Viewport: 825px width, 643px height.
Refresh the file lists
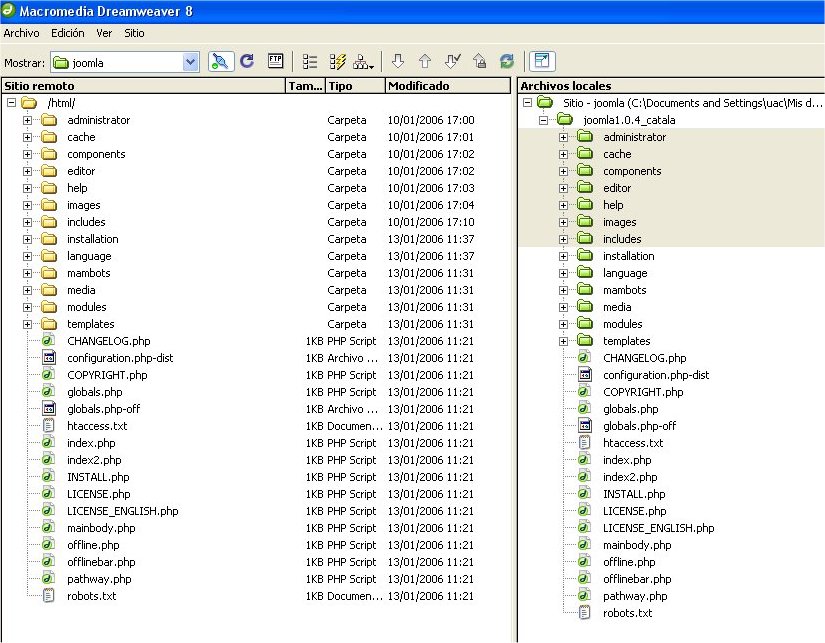pos(247,62)
